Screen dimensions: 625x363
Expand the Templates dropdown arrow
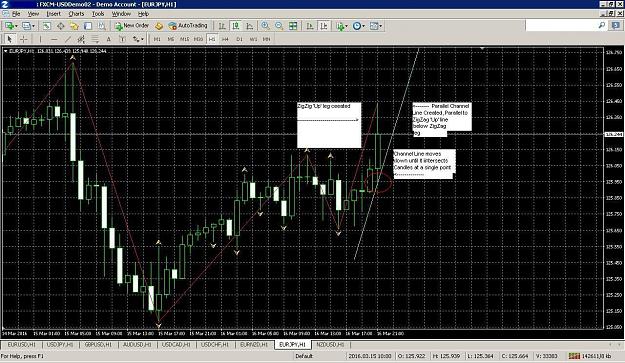tap(381, 26)
